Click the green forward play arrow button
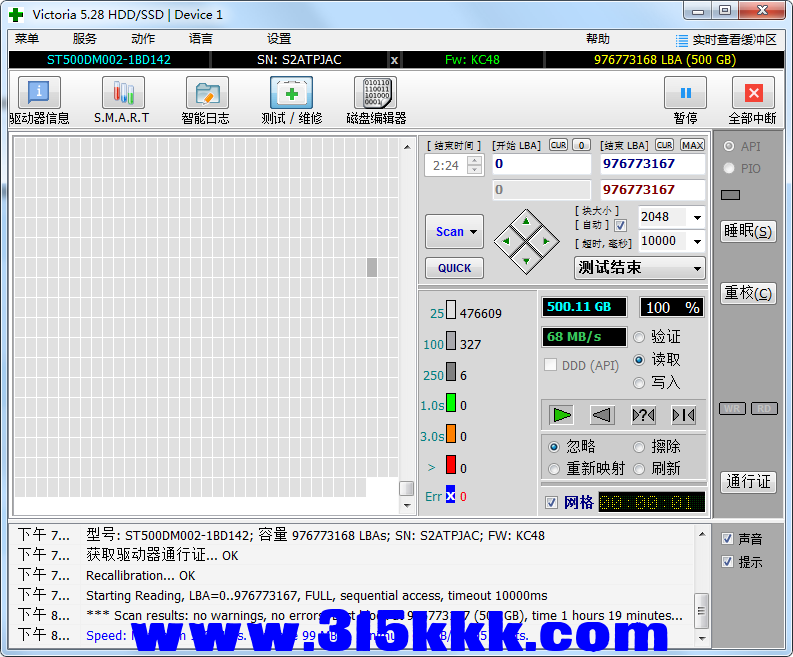793x657 pixels. pyautogui.click(x=562, y=414)
